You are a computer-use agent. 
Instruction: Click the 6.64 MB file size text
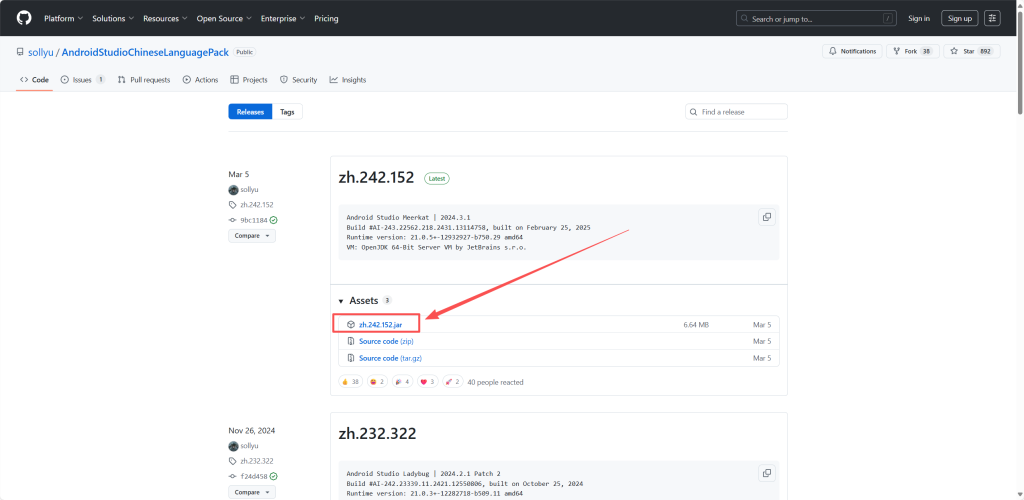(x=696, y=324)
